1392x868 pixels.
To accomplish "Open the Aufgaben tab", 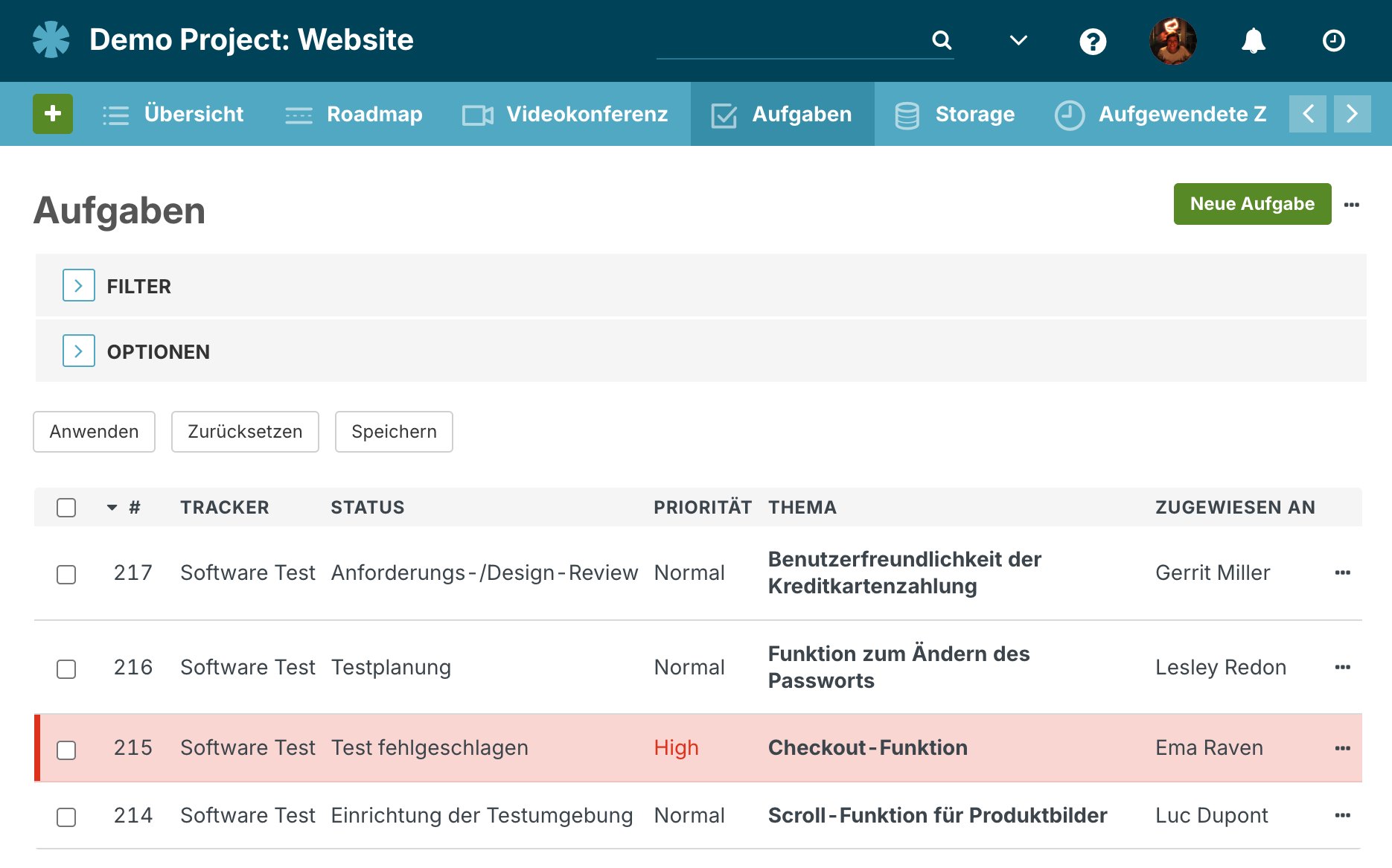I will 782,114.
